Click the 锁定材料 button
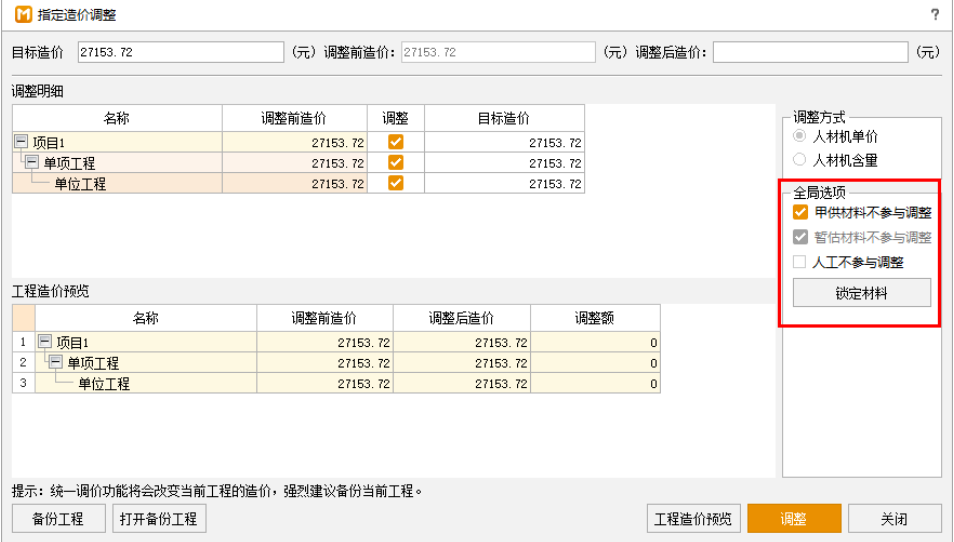This screenshot has height=542, width=954. tap(861, 293)
